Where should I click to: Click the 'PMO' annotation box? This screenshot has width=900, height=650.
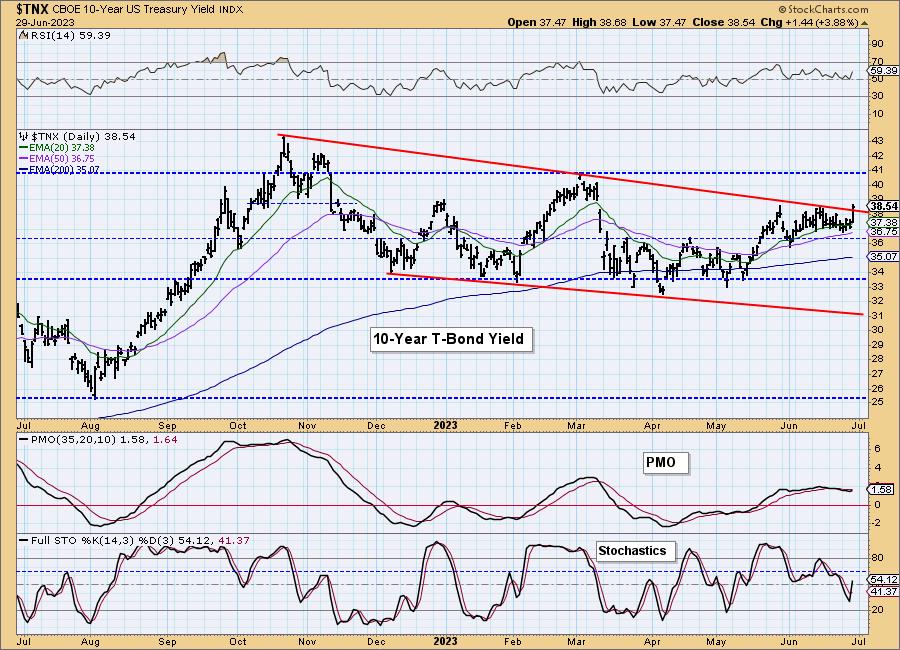(x=665, y=462)
